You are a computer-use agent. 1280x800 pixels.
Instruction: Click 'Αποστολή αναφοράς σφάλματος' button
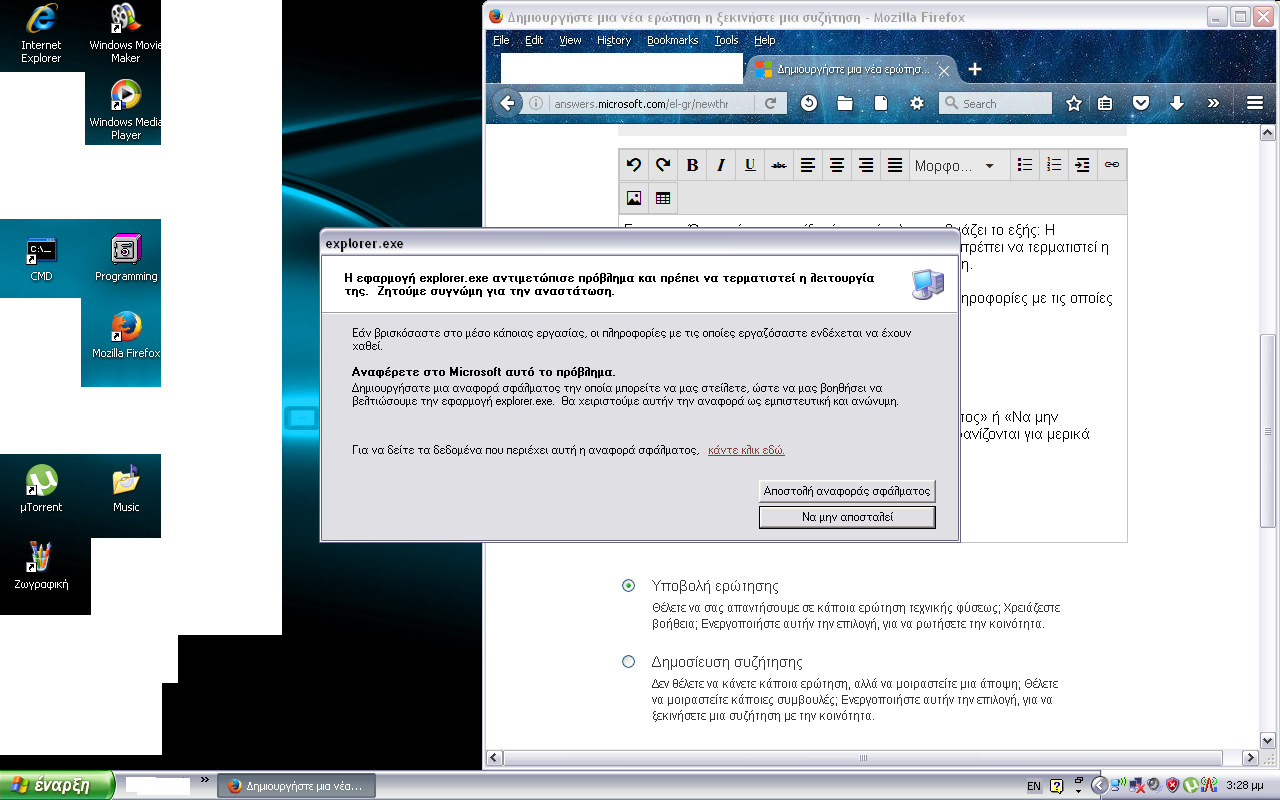tap(847, 490)
